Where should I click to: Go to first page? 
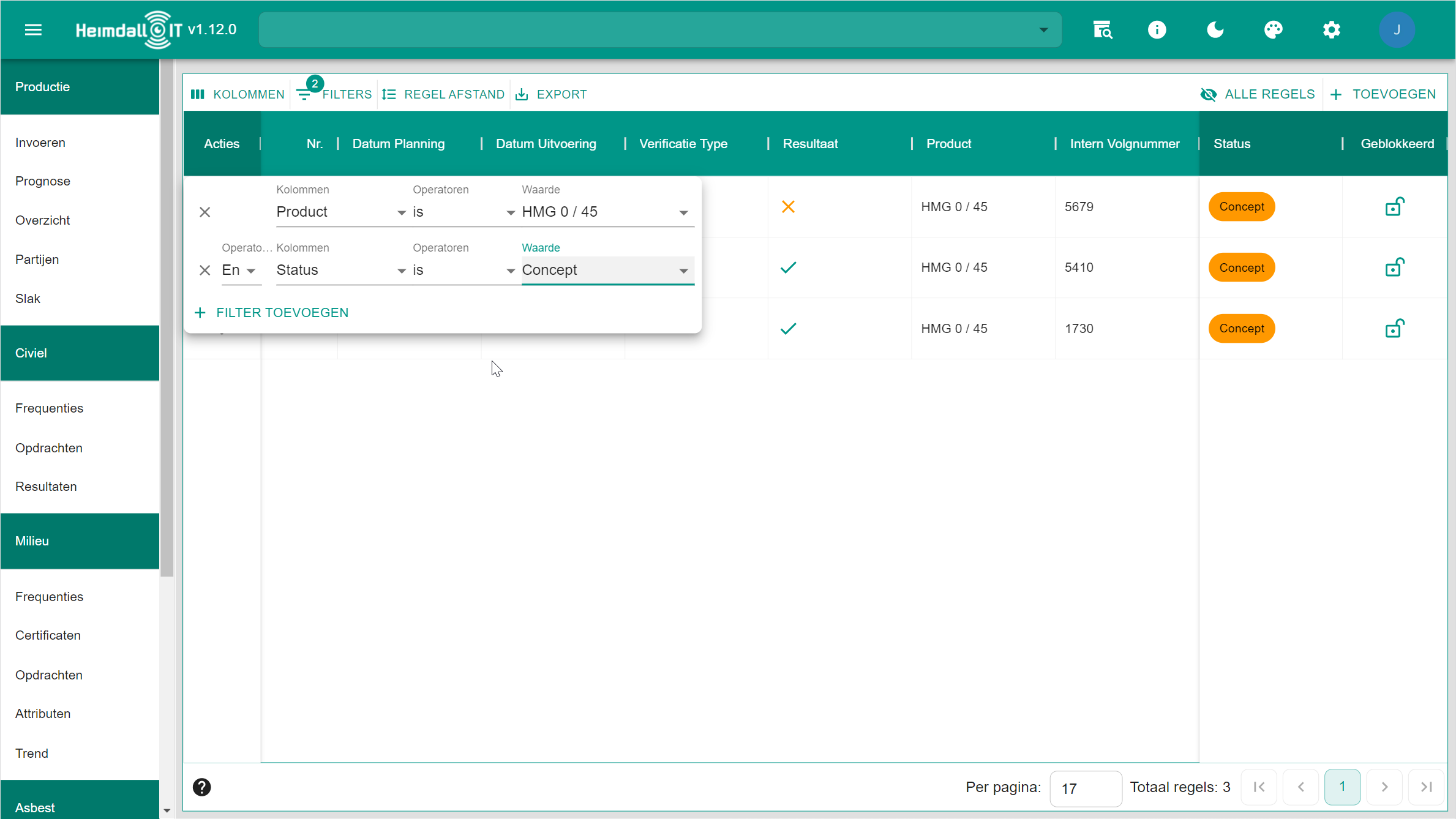point(1259,787)
